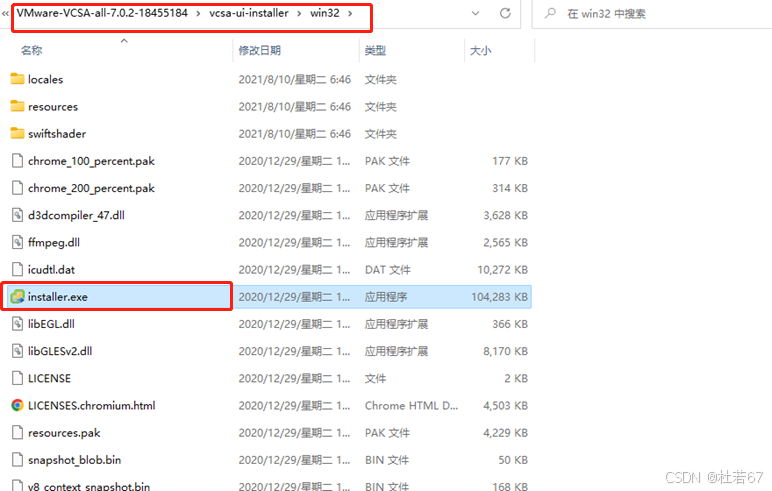Click the locales folder icon
This screenshot has height=491, width=772.
click(17, 79)
